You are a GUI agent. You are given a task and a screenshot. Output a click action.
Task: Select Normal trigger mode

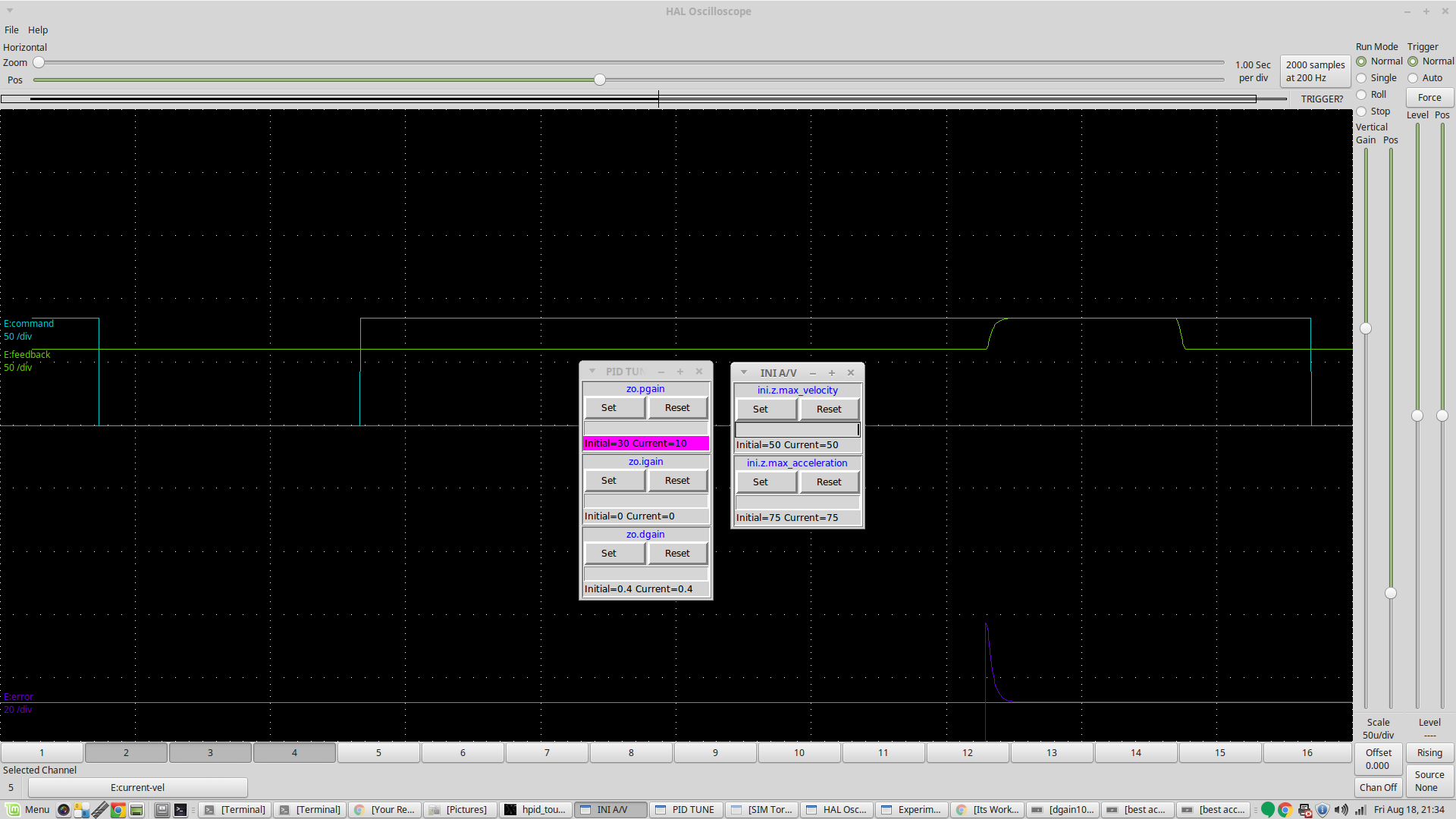tap(1431, 61)
